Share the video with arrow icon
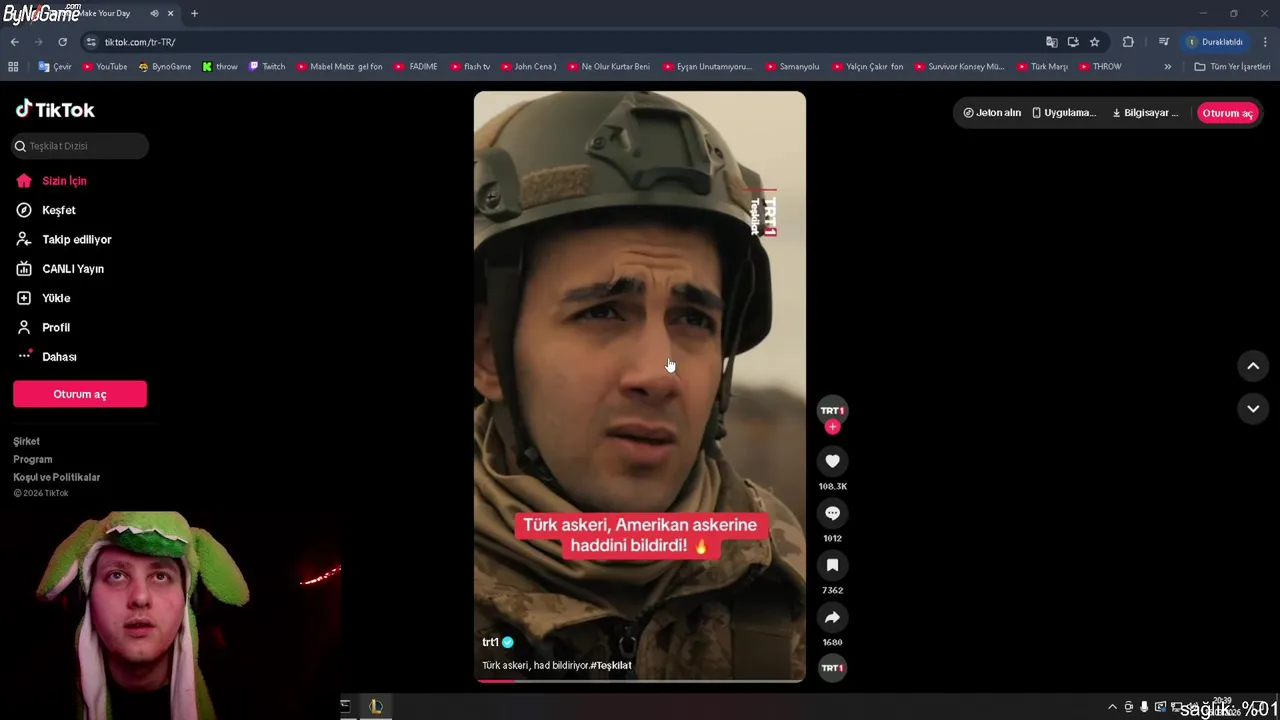Viewport: 1280px width, 720px height. (832, 617)
